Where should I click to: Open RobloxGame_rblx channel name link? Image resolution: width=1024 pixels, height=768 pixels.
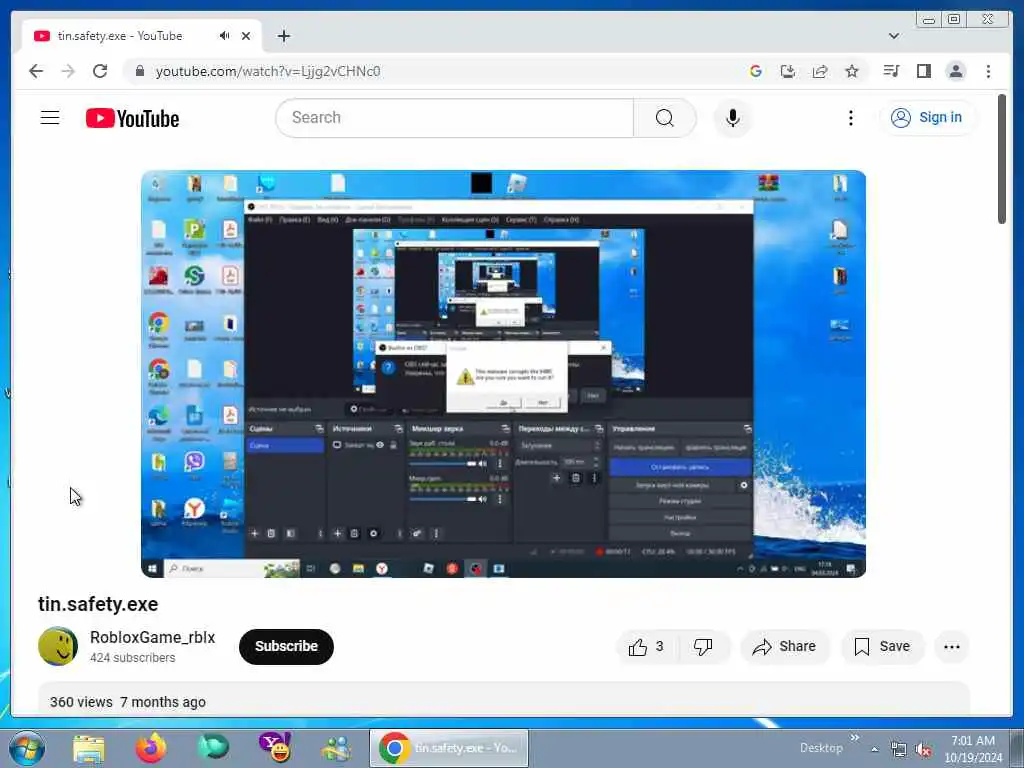pyautogui.click(x=152, y=637)
